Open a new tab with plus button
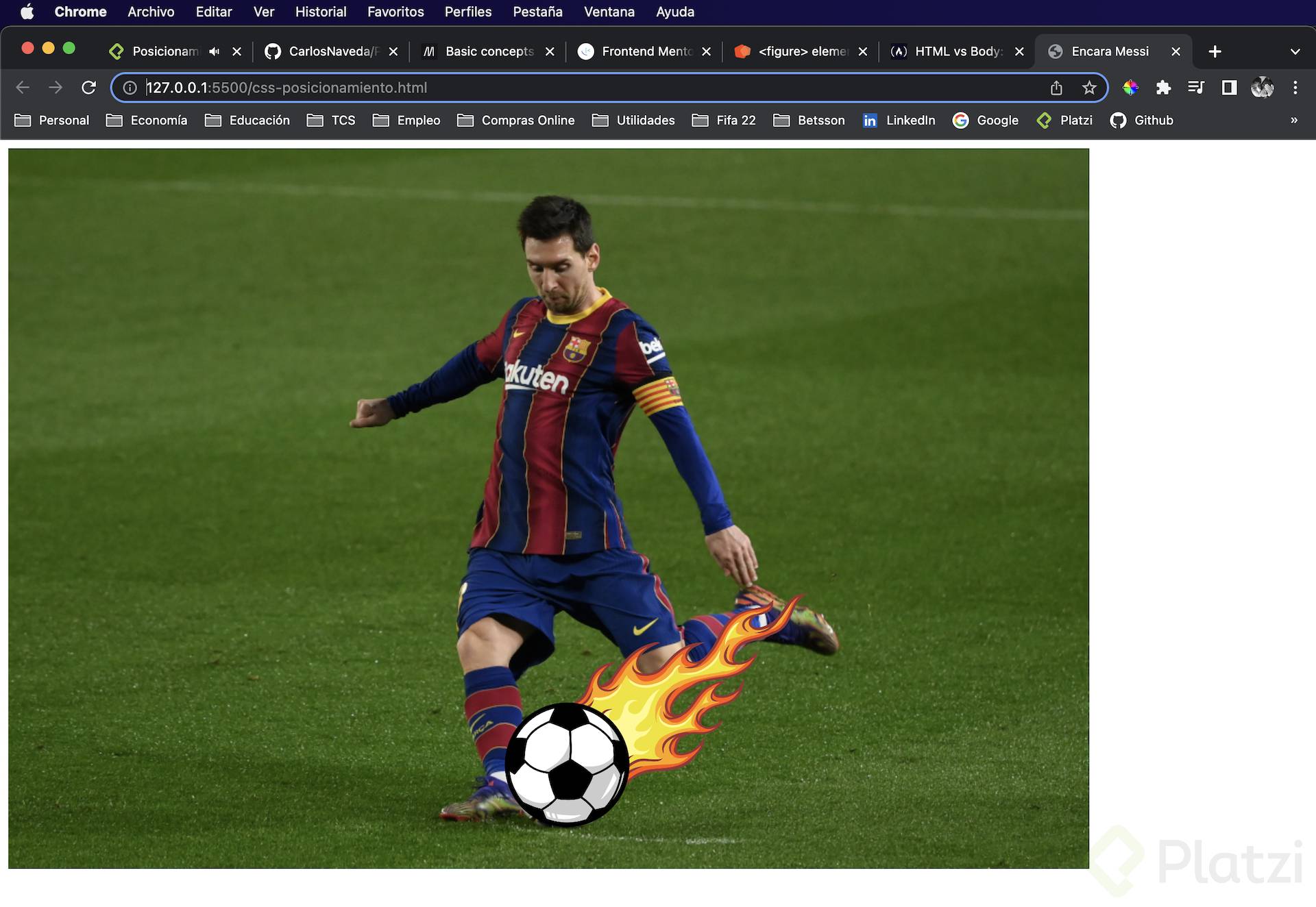This screenshot has width=1316, height=907. [x=1215, y=51]
